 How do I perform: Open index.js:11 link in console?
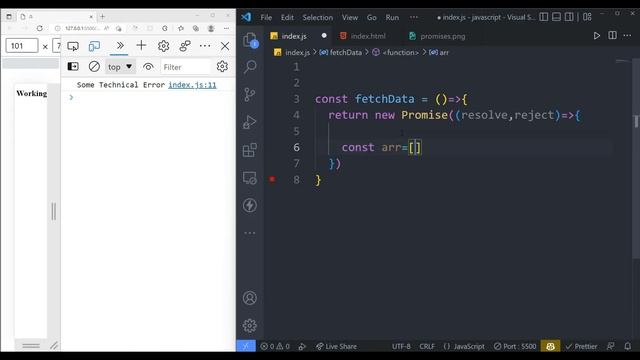point(192,85)
